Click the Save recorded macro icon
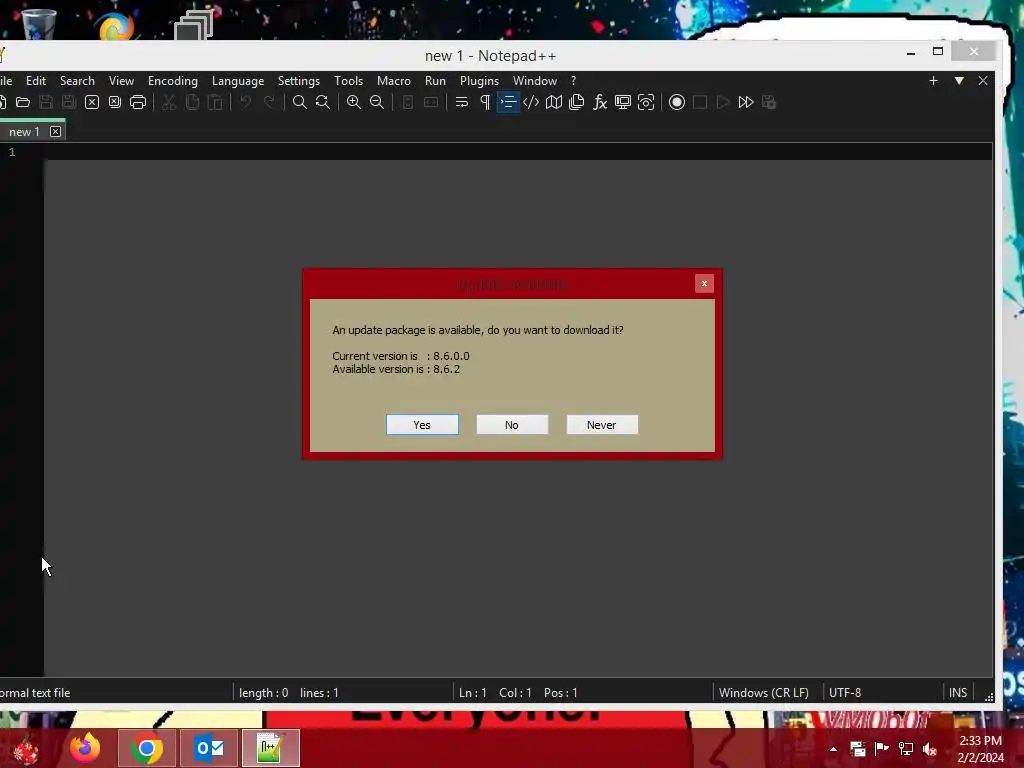 (769, 102)
